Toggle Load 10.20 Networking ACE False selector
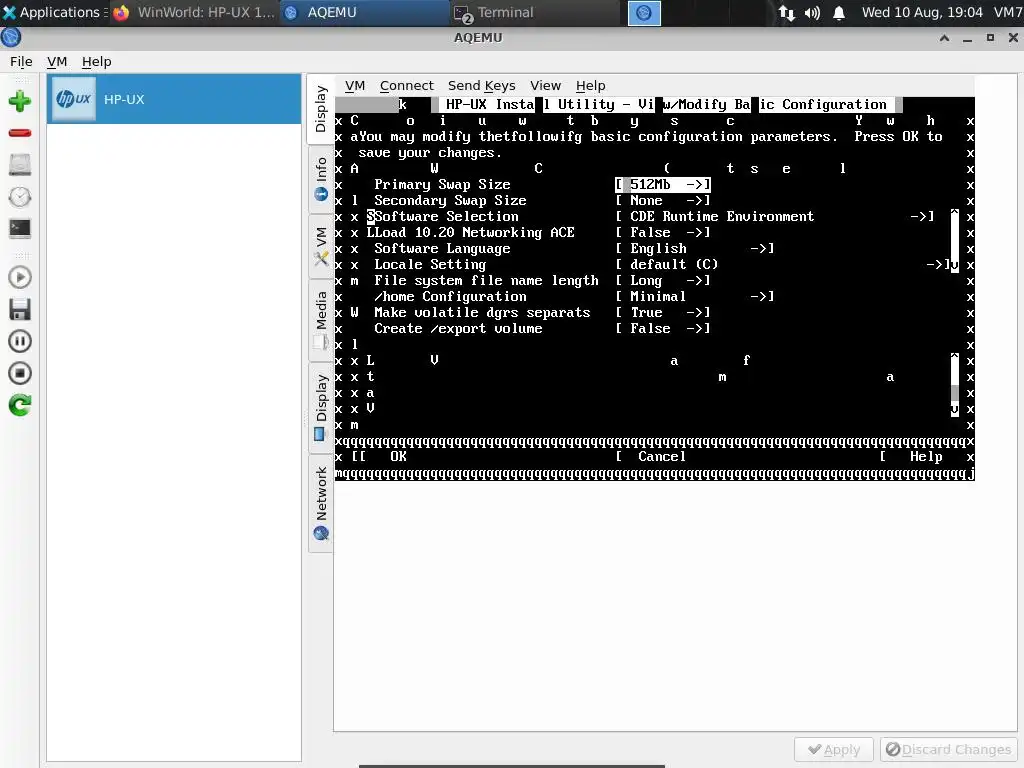 663,232
